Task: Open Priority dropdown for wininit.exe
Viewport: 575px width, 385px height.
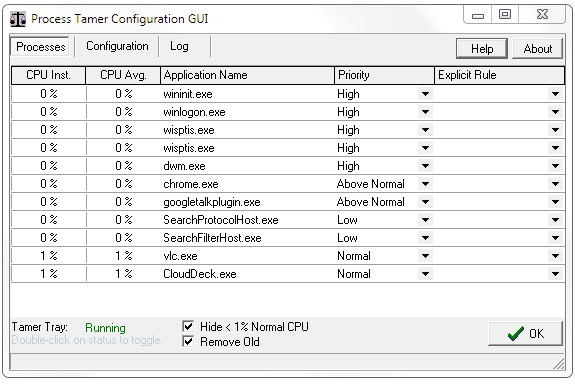Action: [425, 94]
